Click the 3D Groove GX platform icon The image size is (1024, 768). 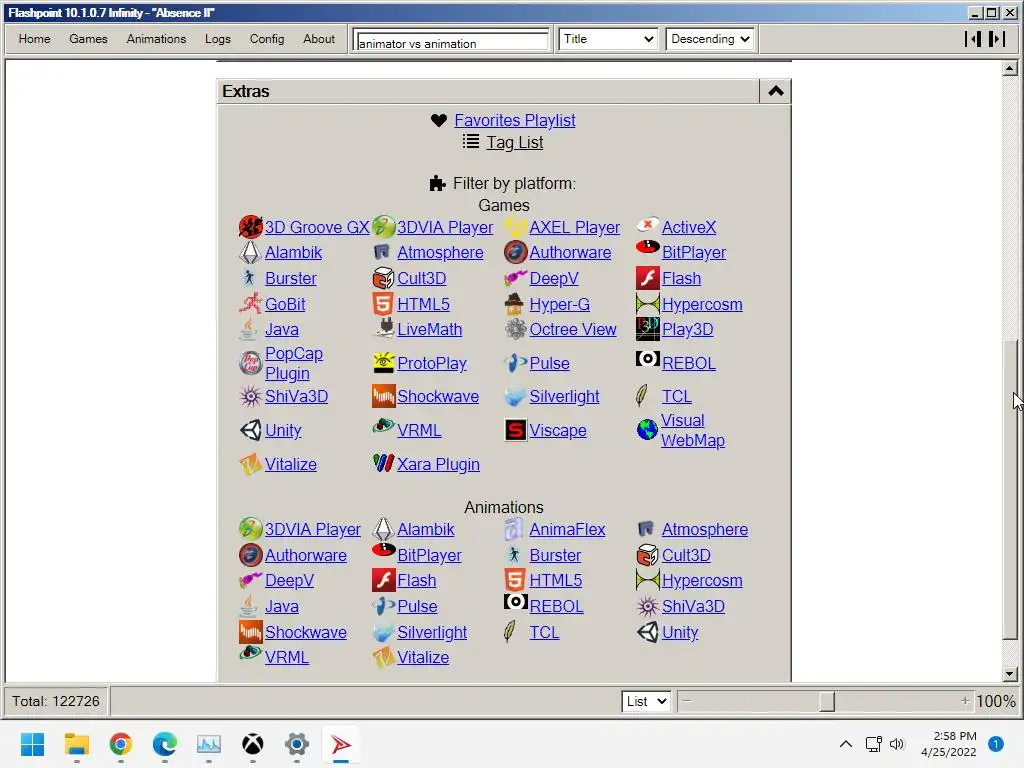pyautogui.click(x=250, y=227)
